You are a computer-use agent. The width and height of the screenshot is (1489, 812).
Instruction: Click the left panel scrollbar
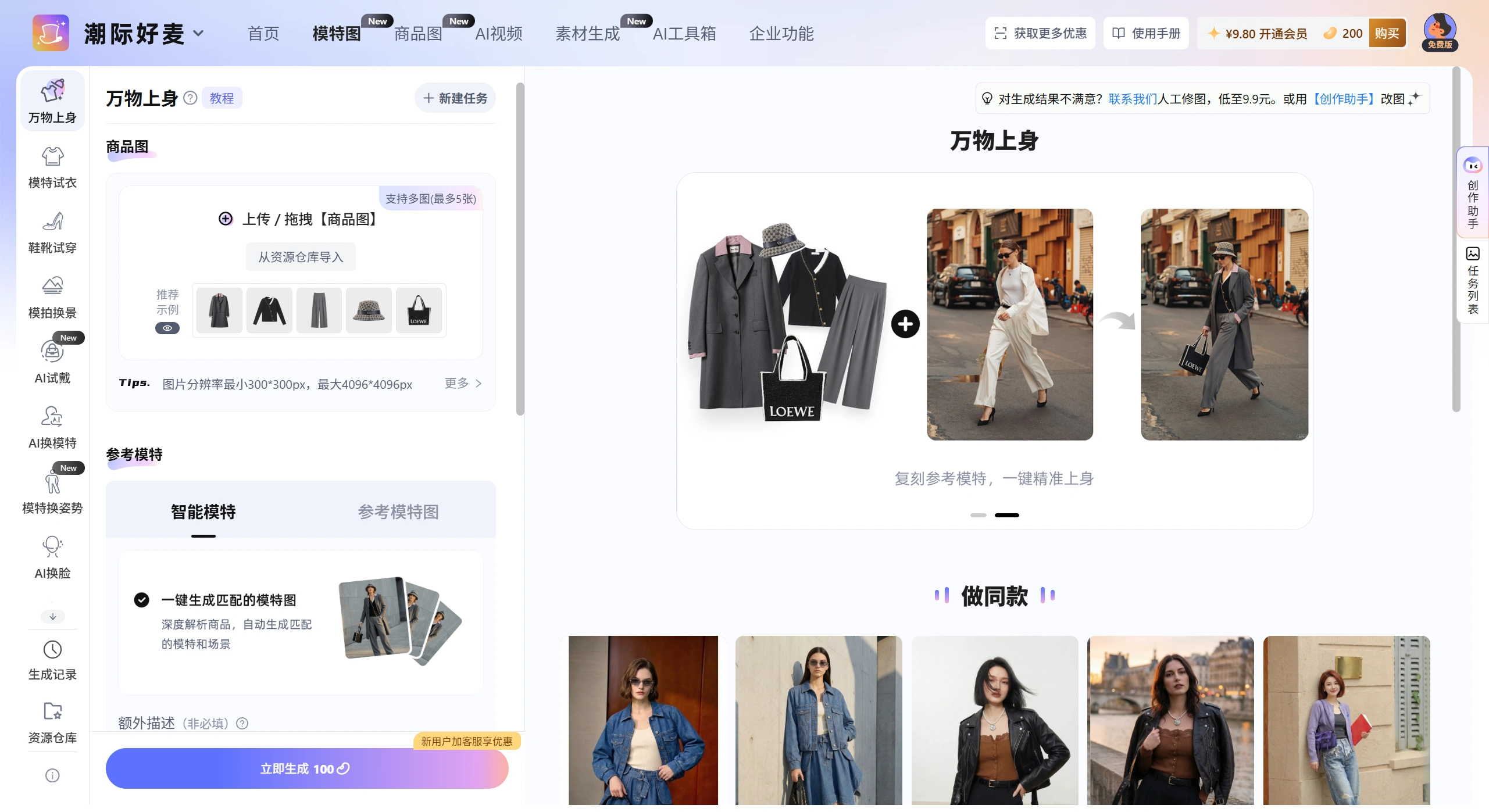coord(520,249)
